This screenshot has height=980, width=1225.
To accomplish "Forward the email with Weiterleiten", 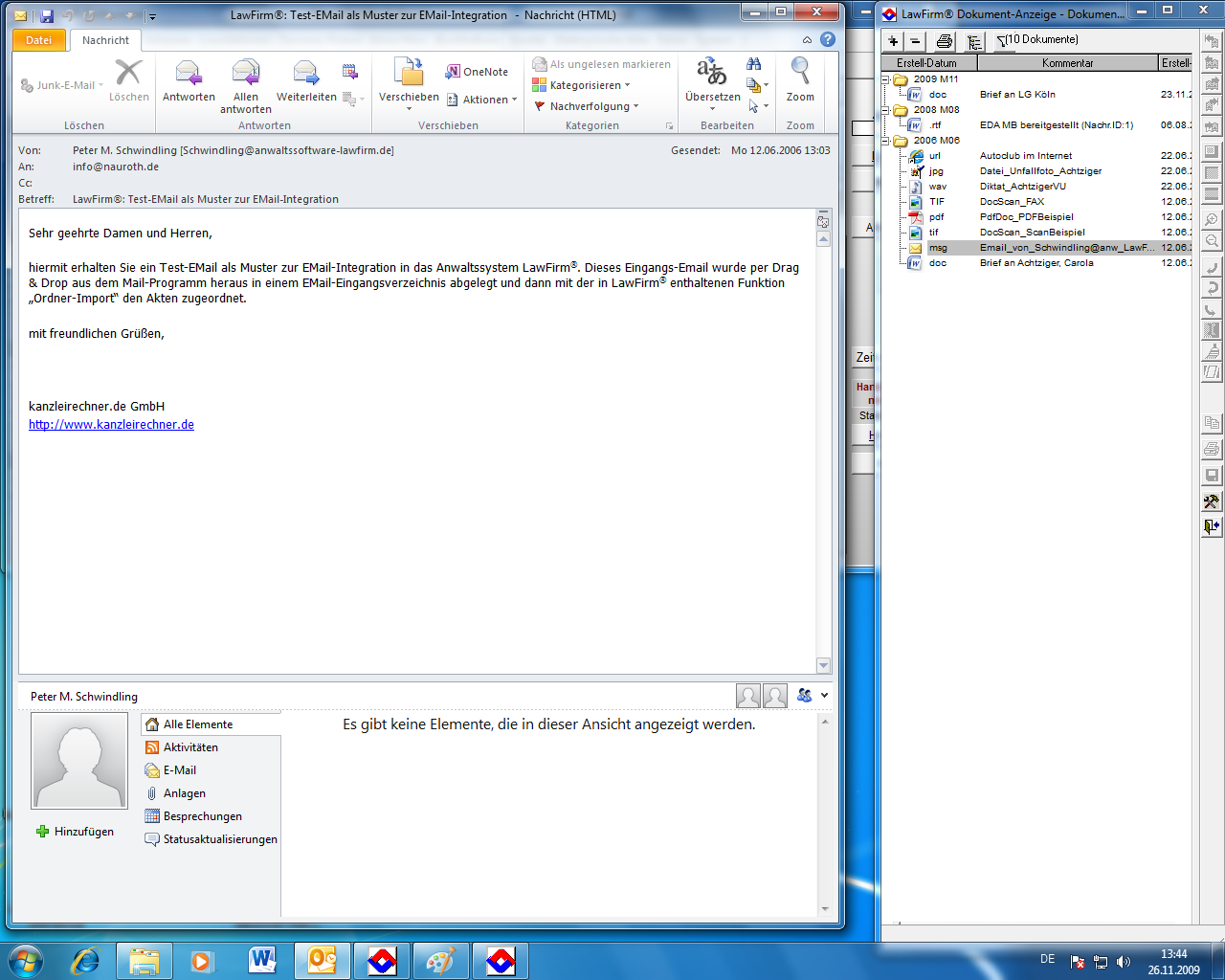I will (x=306, y=75).
